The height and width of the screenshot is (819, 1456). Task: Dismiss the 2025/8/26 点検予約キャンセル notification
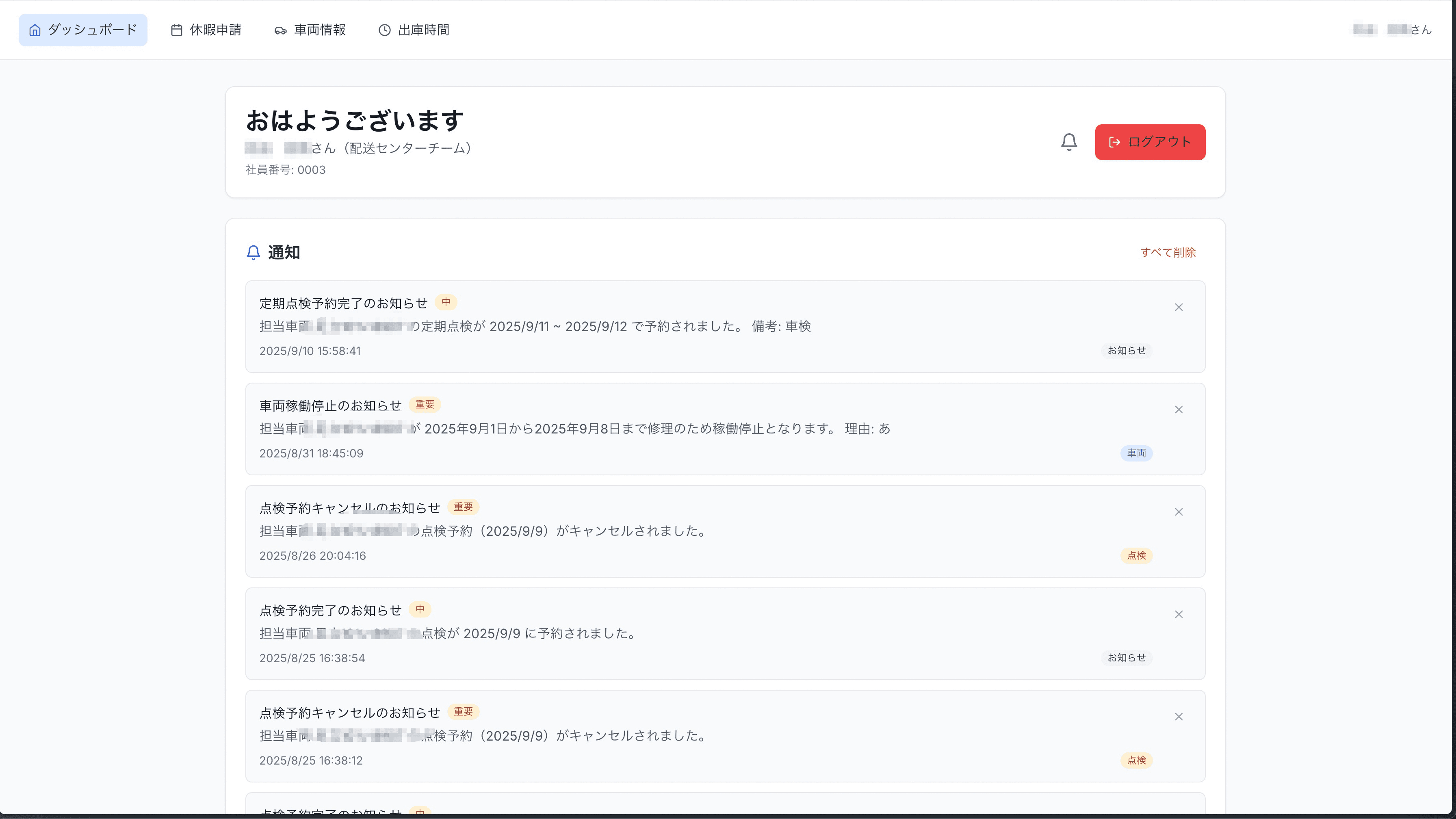(1179, 511)
